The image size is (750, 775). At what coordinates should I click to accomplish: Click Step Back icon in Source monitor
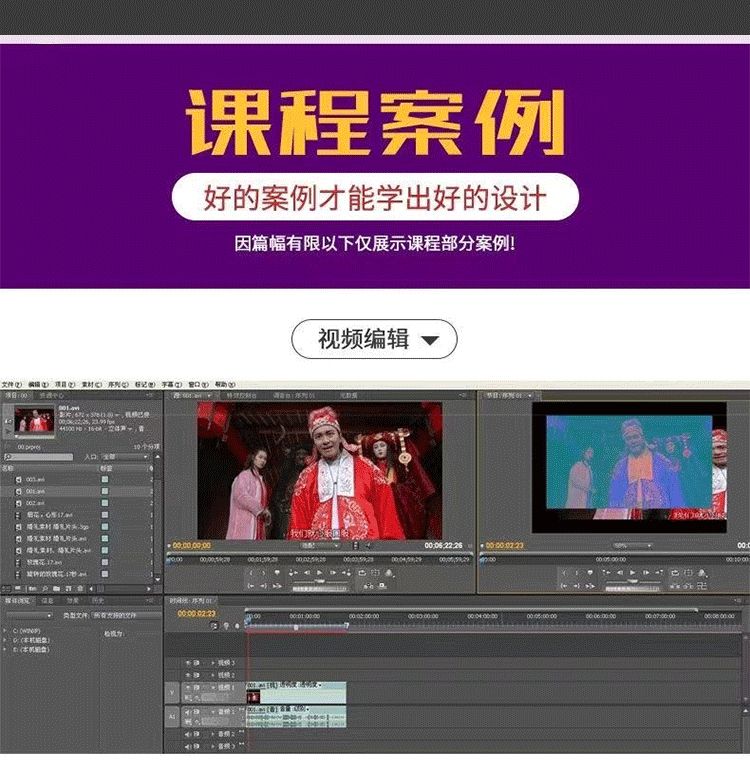coord(307,573)
